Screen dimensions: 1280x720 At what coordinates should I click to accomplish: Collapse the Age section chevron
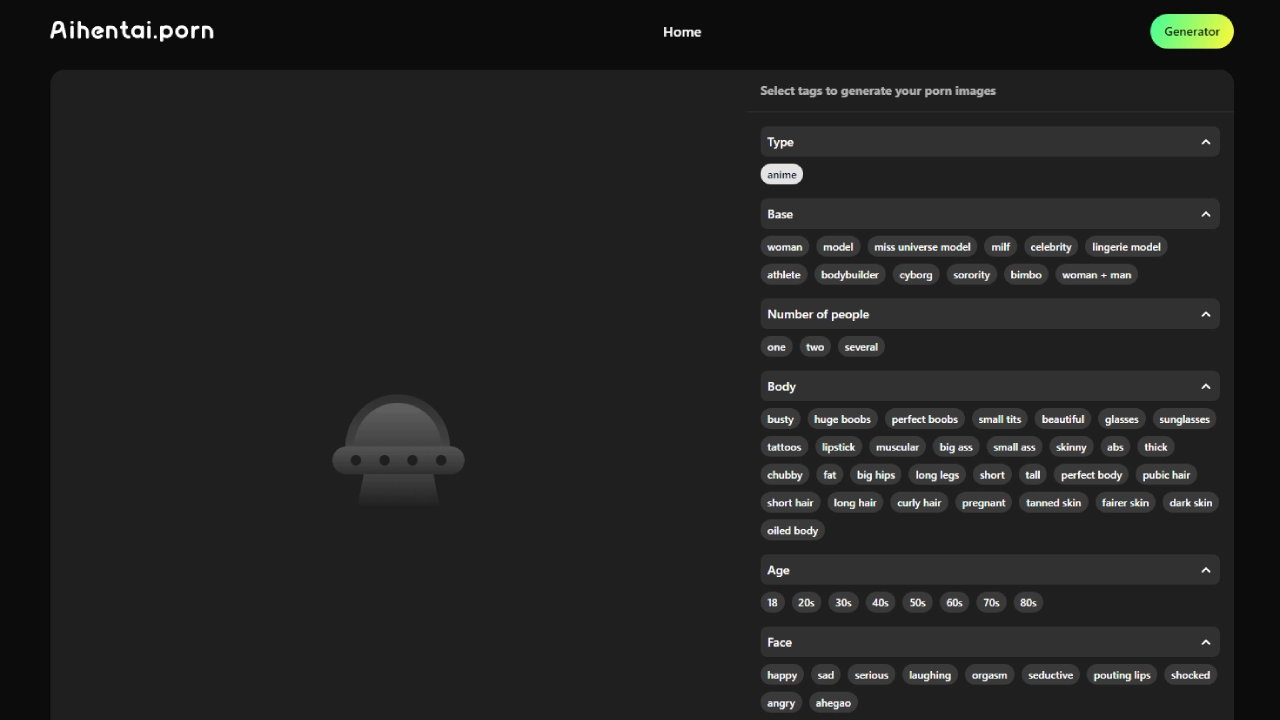pos(1205,570)
